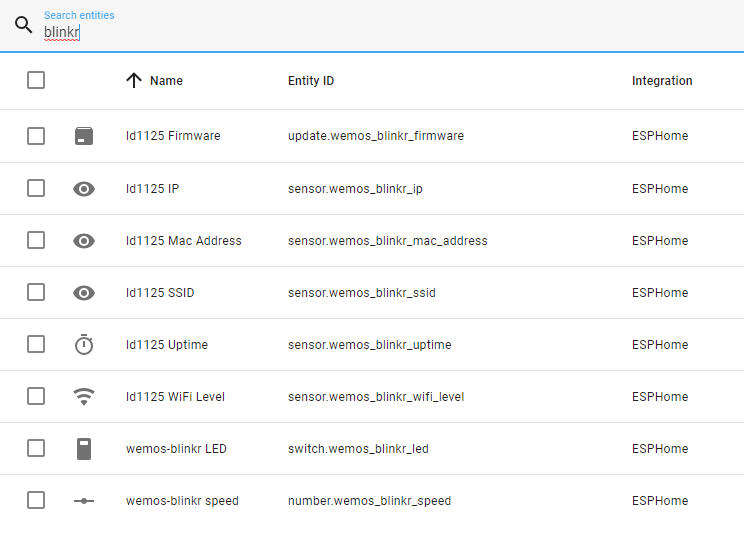Toggle the select-all checkbox in header
Screen dimensions: 744x543
pos(36,80)
